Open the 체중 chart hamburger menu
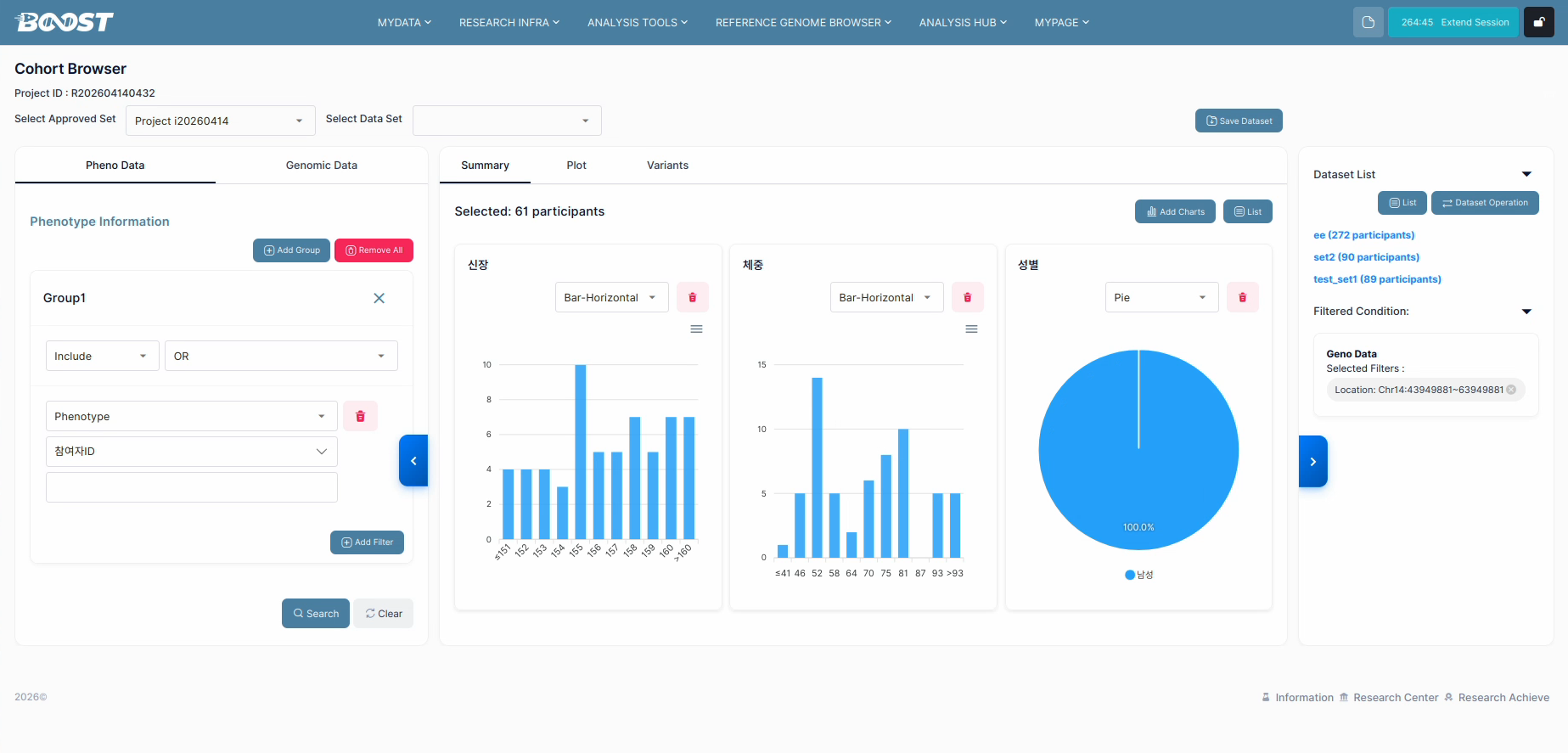Screen dimensions: 1568x753 click(x=971, y=329)
